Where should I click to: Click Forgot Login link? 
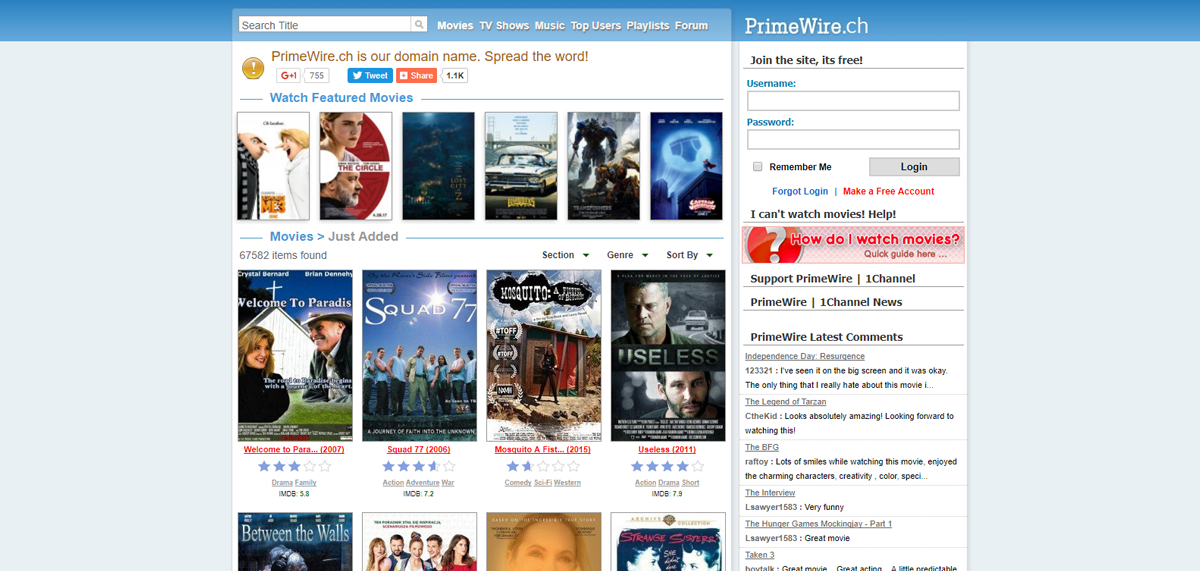point(800,191)
